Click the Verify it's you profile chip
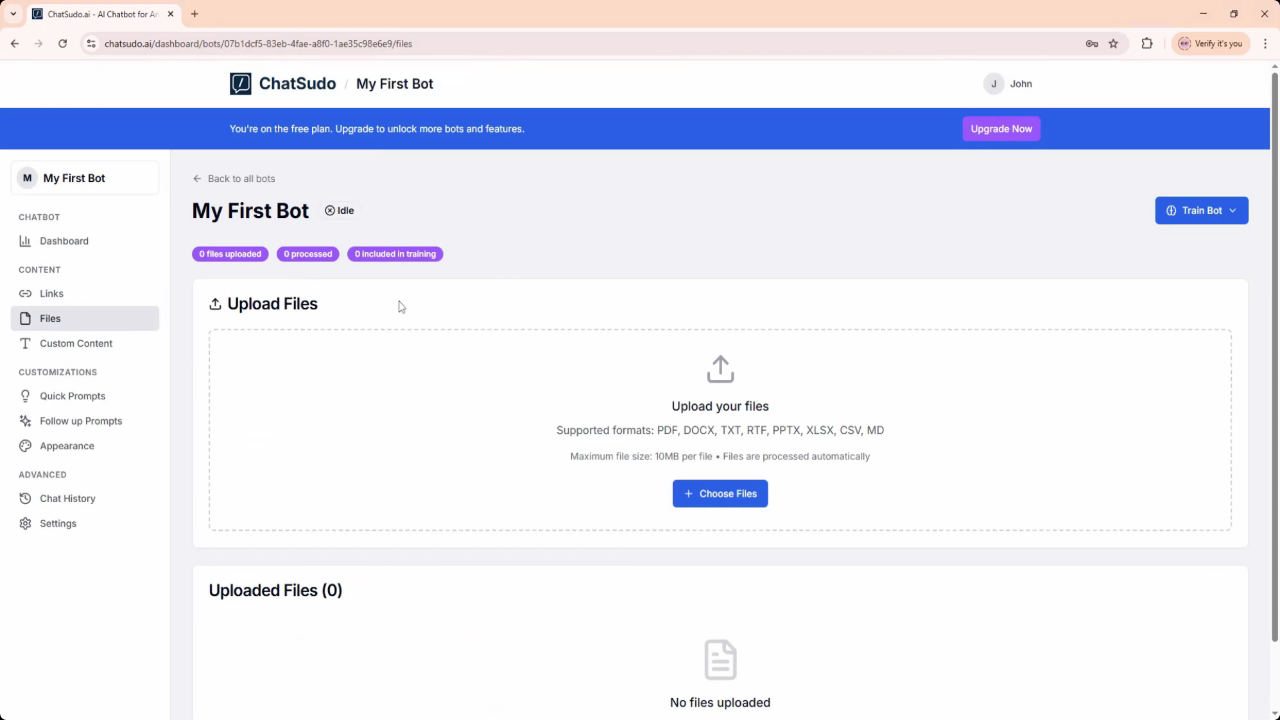The width and height of the screenshot is (1280, 720). (1210, 44)
